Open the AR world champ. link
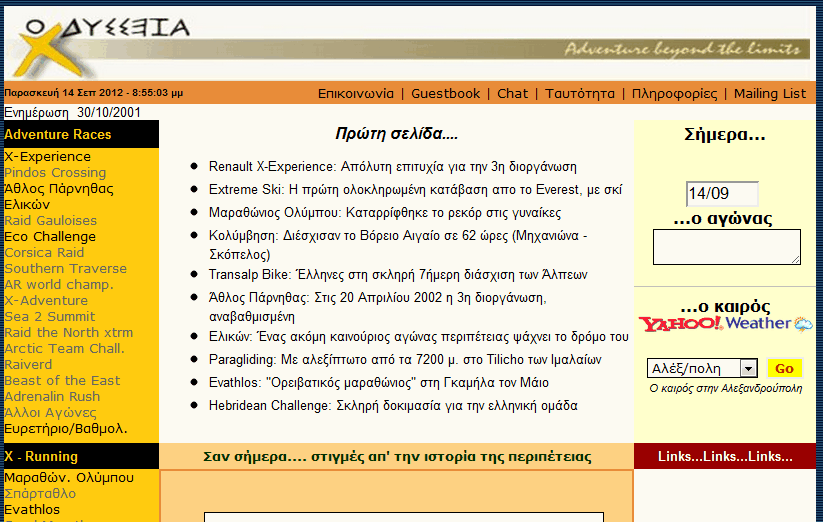823x522 pixels. coord(59,284)
